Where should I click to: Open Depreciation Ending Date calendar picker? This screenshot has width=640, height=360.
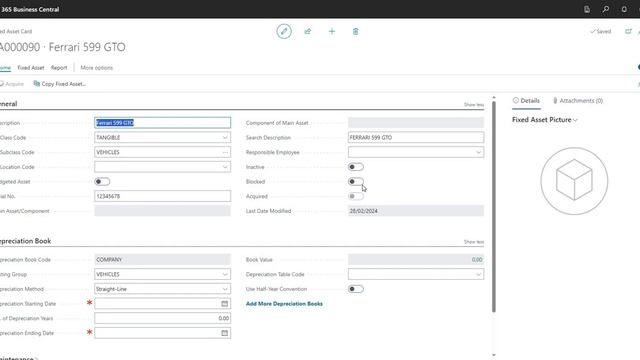[224, 333]
